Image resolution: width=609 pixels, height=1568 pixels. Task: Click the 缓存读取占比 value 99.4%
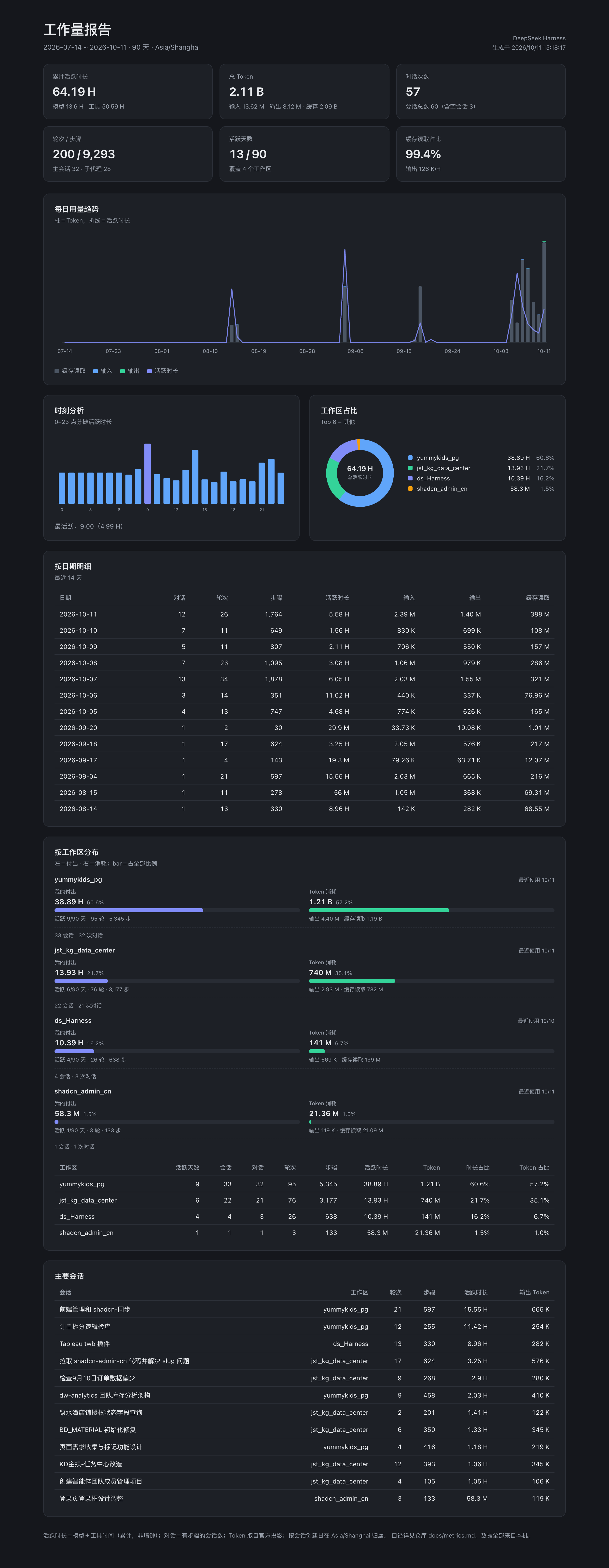(x=423, y=154)
